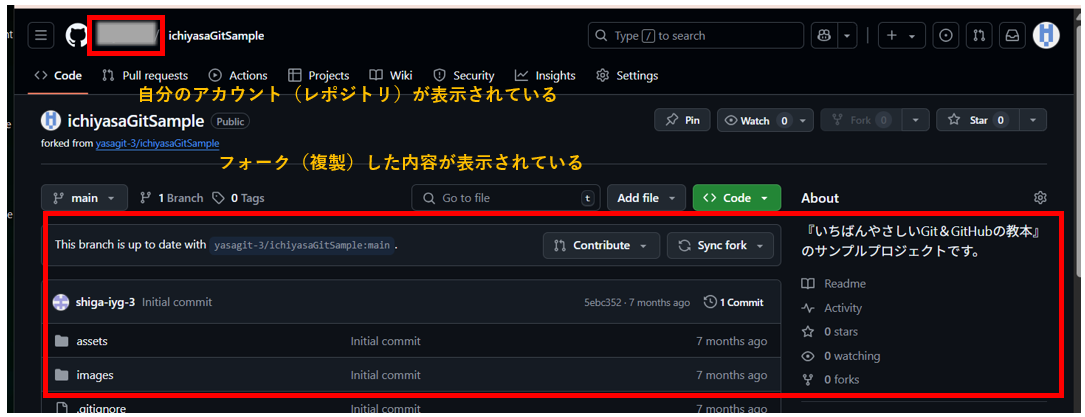The width and height of the screenshot is (1085, 417).
Task: Expand the Star lists dropdown arrow
Action: pos(1033,120)
